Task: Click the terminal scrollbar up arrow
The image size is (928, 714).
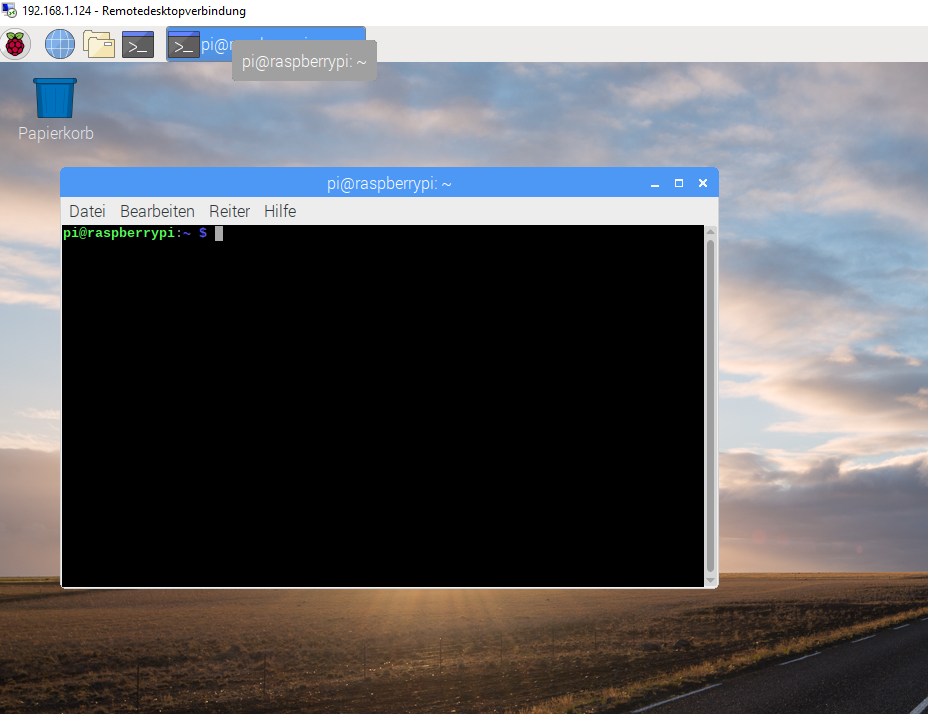Action: [711, 232]
